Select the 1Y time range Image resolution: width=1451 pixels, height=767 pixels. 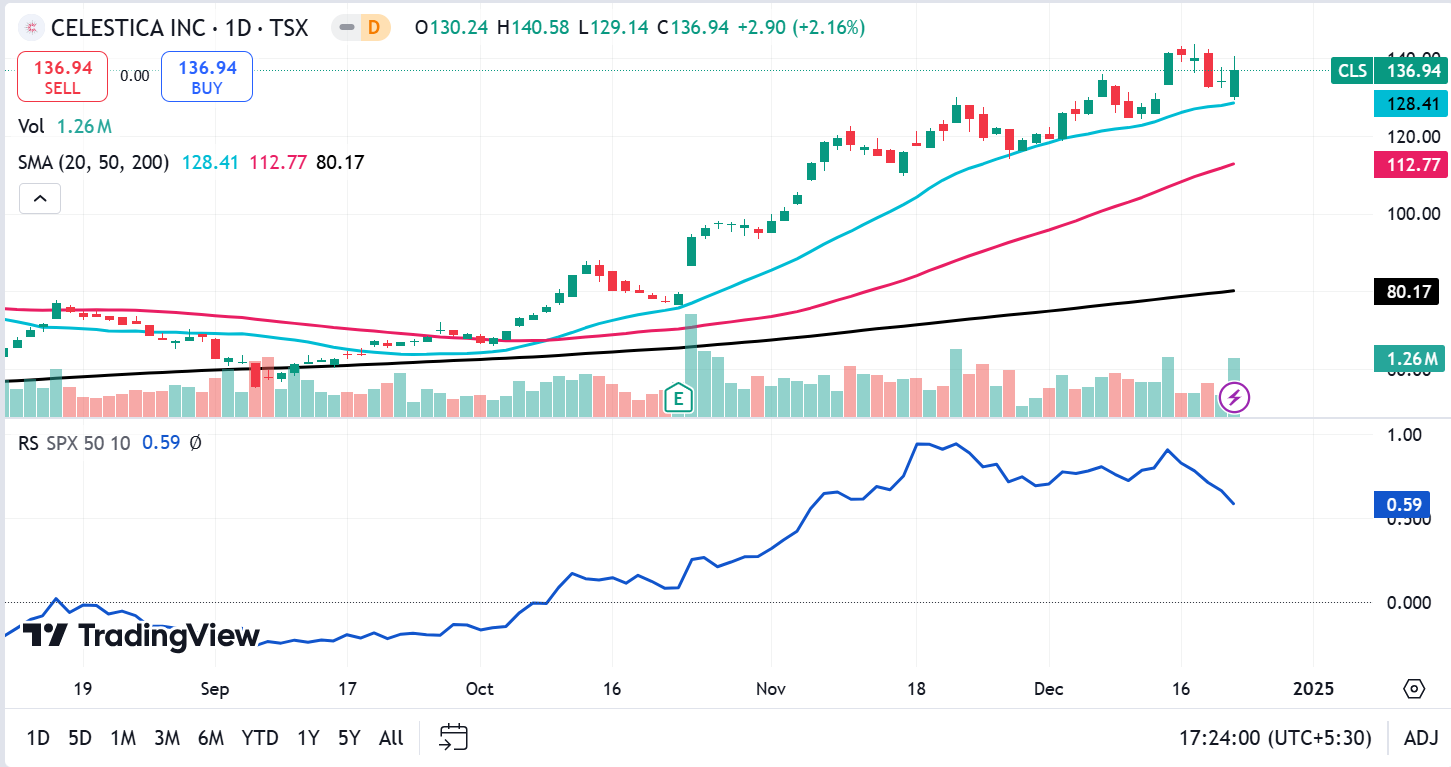coord(308,738)
